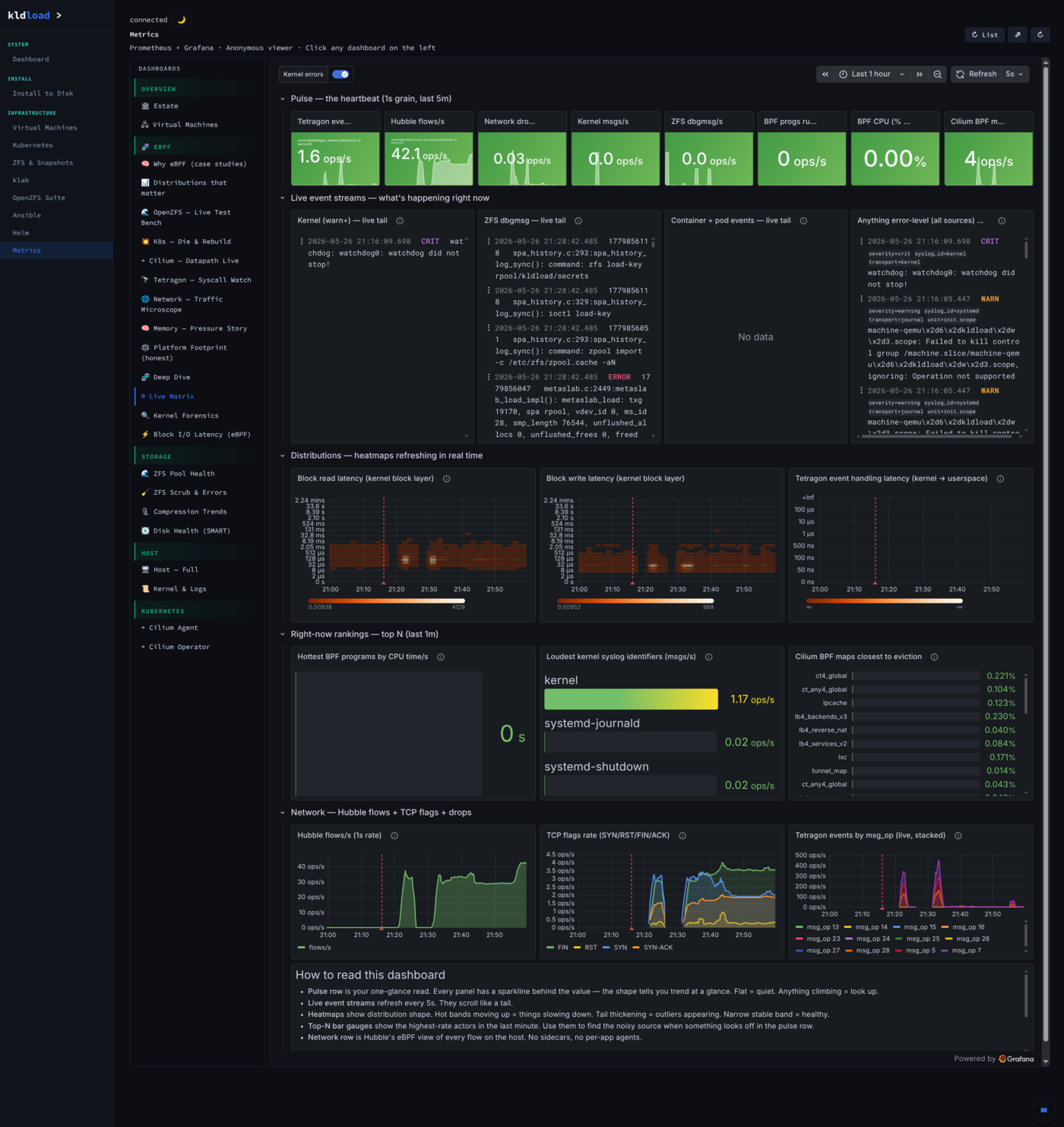Click the Network Traffic Microscope globe icon
Image resolution: width=1064 pixels, height=1127 pixels.
(145, 299)
